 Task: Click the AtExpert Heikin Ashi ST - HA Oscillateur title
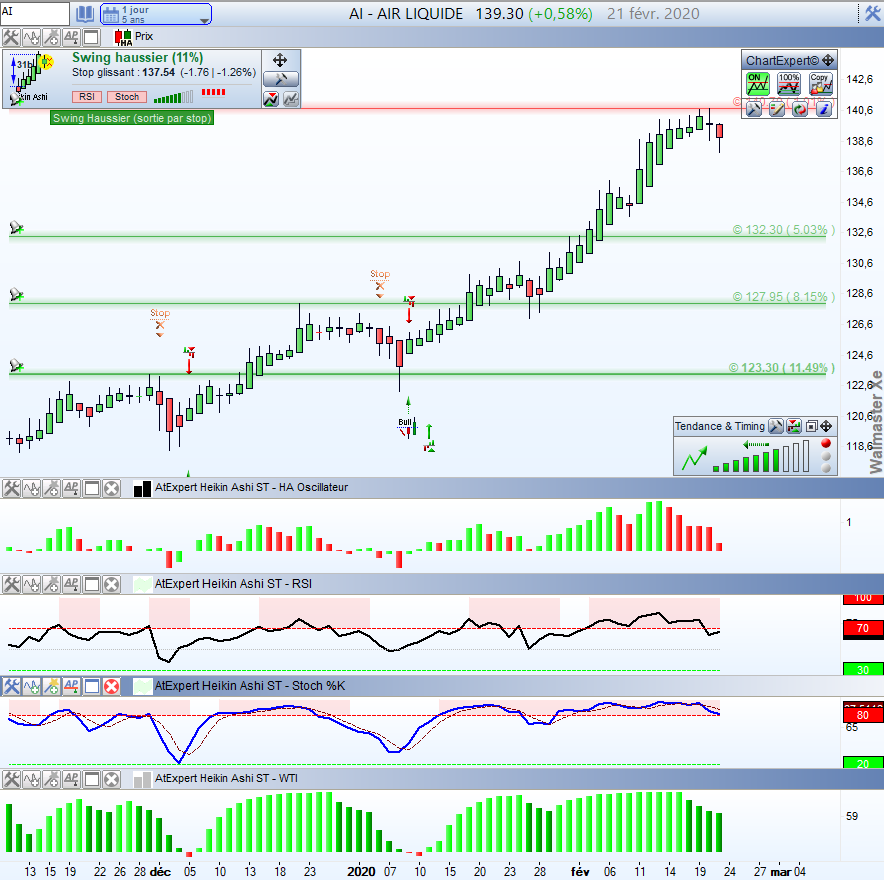[251, 487]
